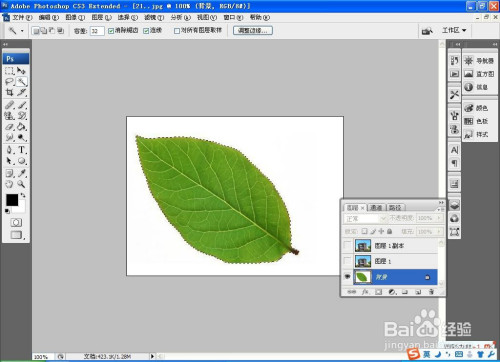Select the Eyedropper tool
This screenshot has width=500, height=362.
click(x=21, y=173)
